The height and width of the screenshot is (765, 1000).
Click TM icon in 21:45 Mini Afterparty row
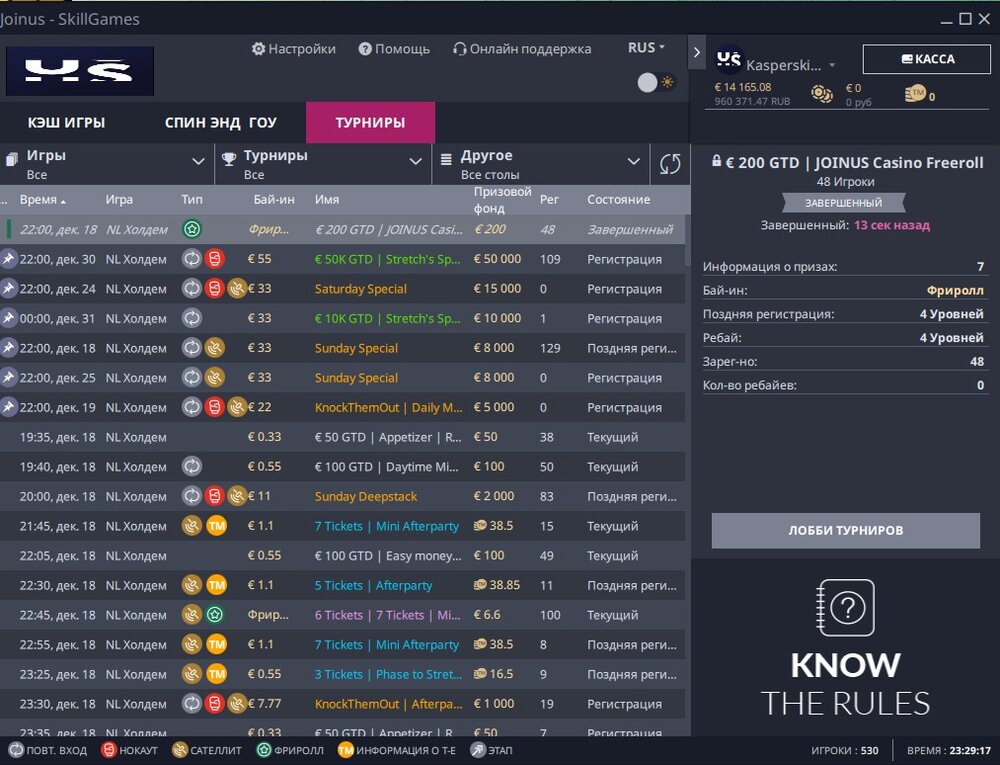click(217, 526)
